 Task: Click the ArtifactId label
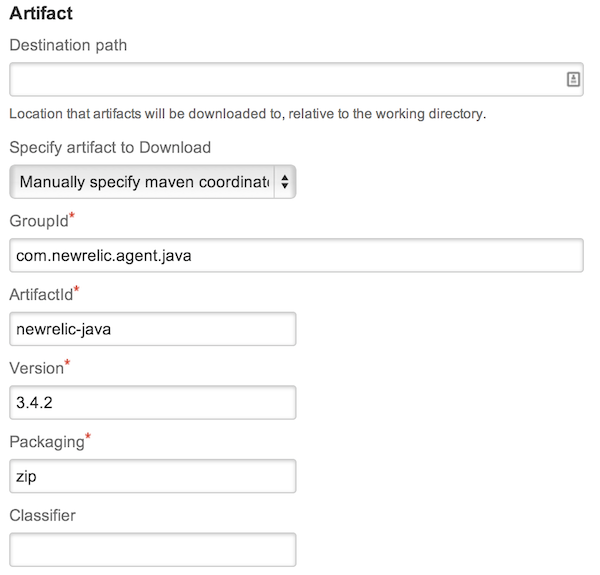(x=41, y=295)
